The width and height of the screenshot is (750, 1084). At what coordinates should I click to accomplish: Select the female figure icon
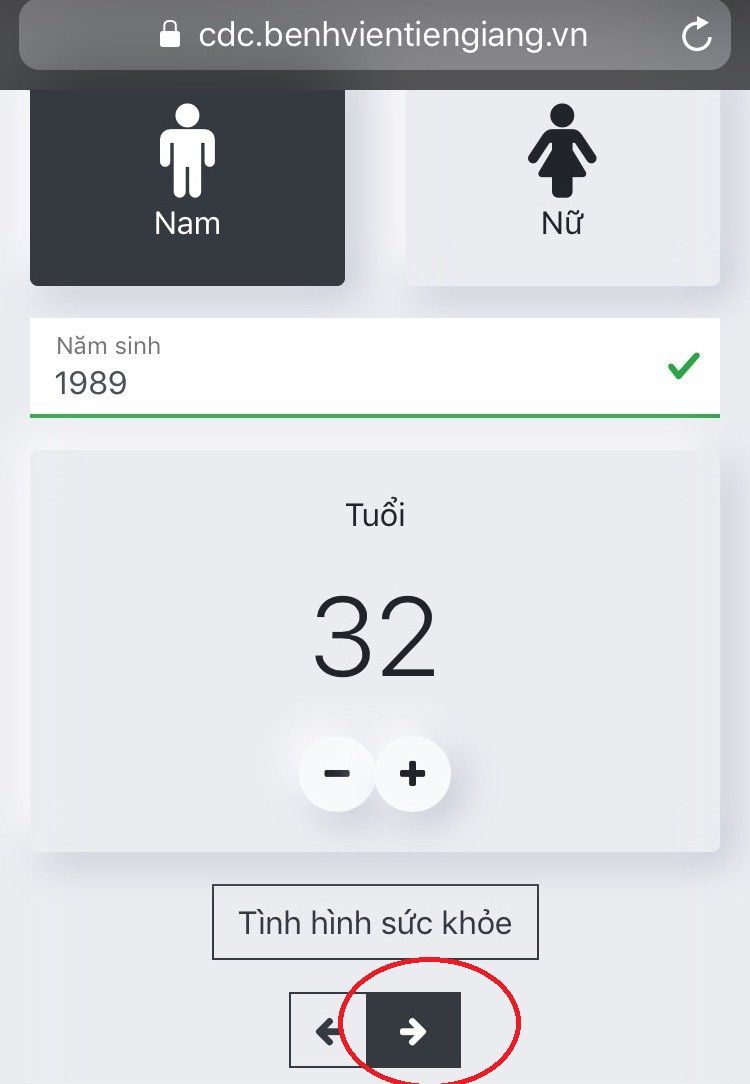pos(562,150)
